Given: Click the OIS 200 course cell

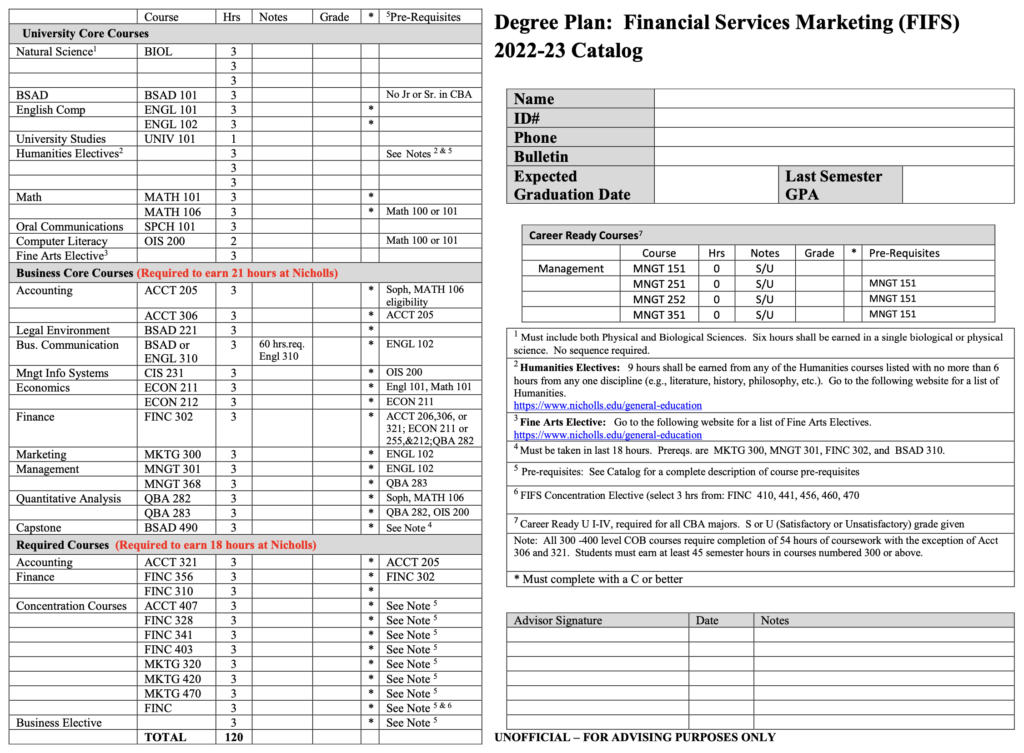Looking at the screenshot, I should [x=176, y=241].
